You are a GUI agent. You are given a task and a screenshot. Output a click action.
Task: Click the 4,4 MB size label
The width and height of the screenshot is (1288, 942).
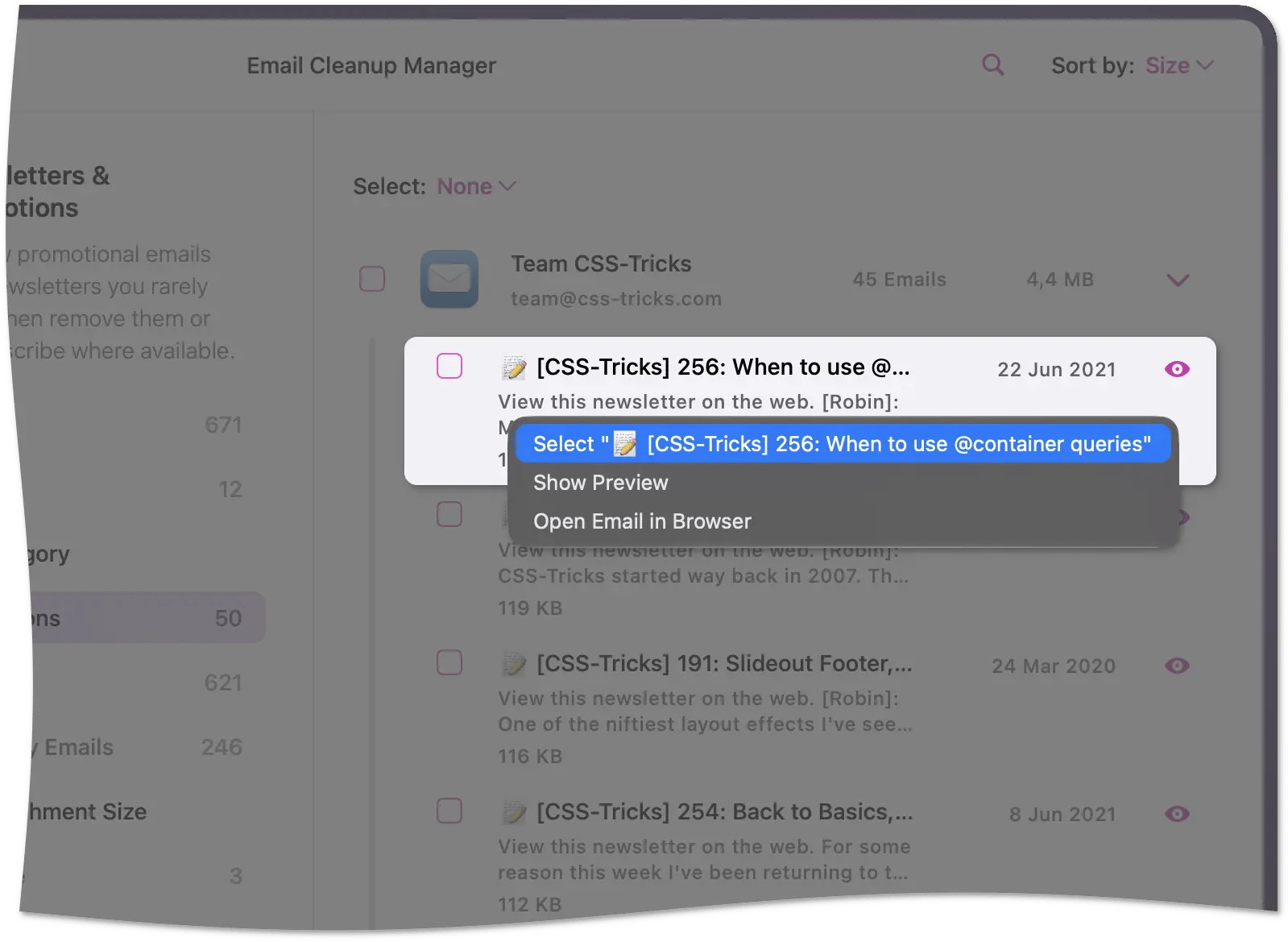coord(1060,280)
